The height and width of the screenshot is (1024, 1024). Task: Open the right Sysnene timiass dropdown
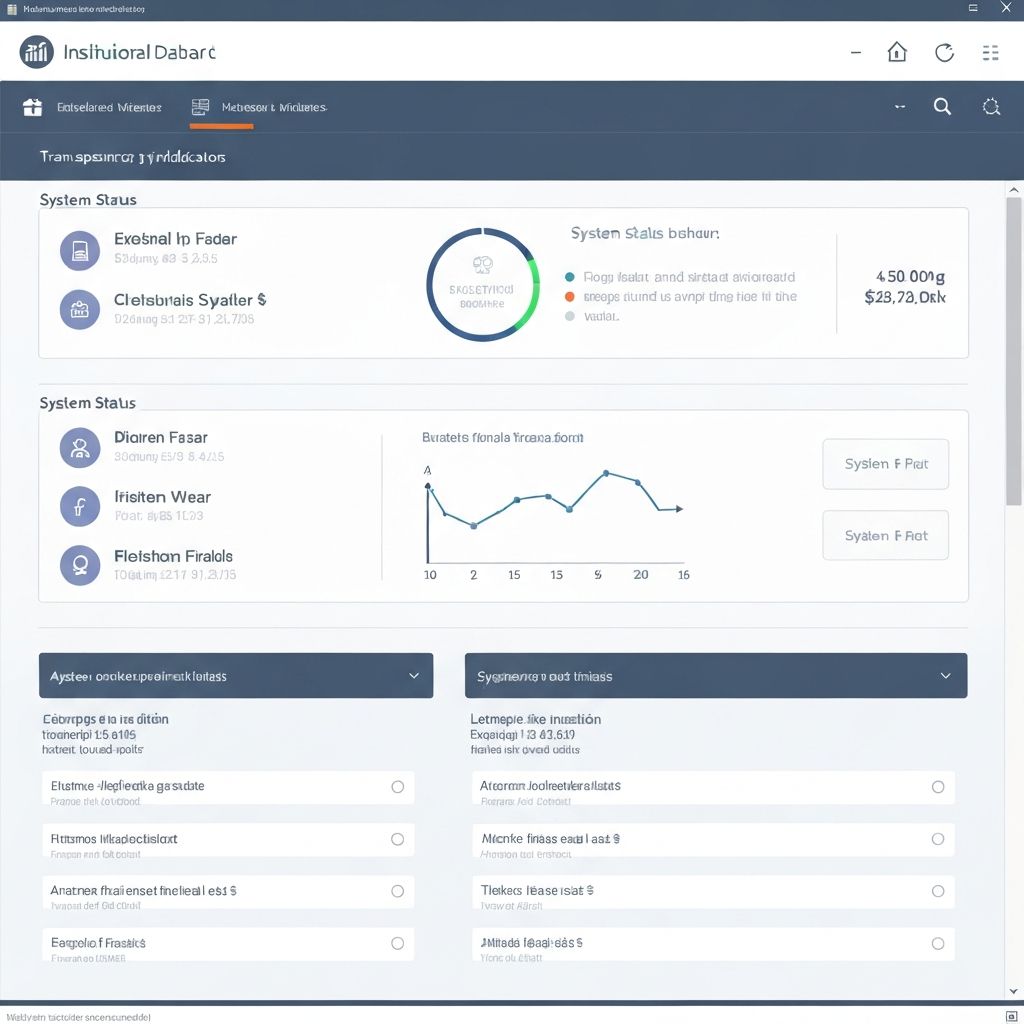pyautogui.click(x=945, y=675)
